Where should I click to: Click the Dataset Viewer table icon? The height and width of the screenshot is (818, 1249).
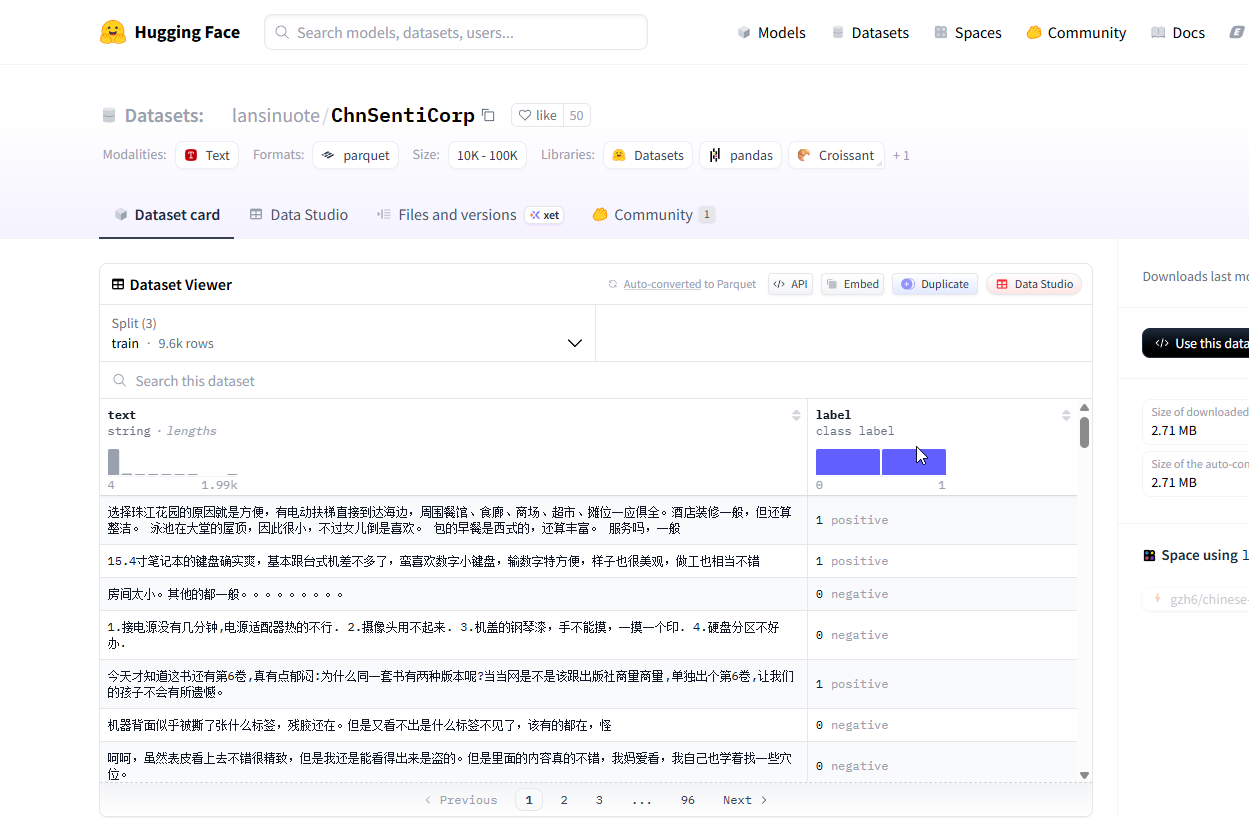point(118,285)
